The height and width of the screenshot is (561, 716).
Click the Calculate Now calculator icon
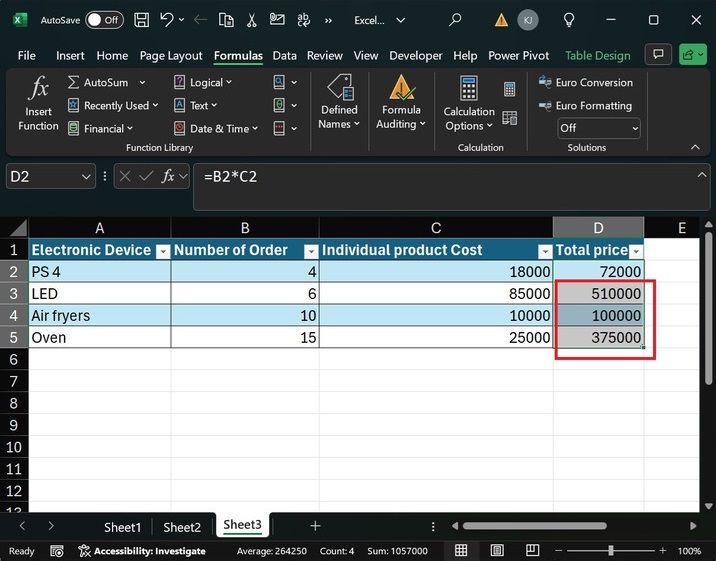[510, 90]
